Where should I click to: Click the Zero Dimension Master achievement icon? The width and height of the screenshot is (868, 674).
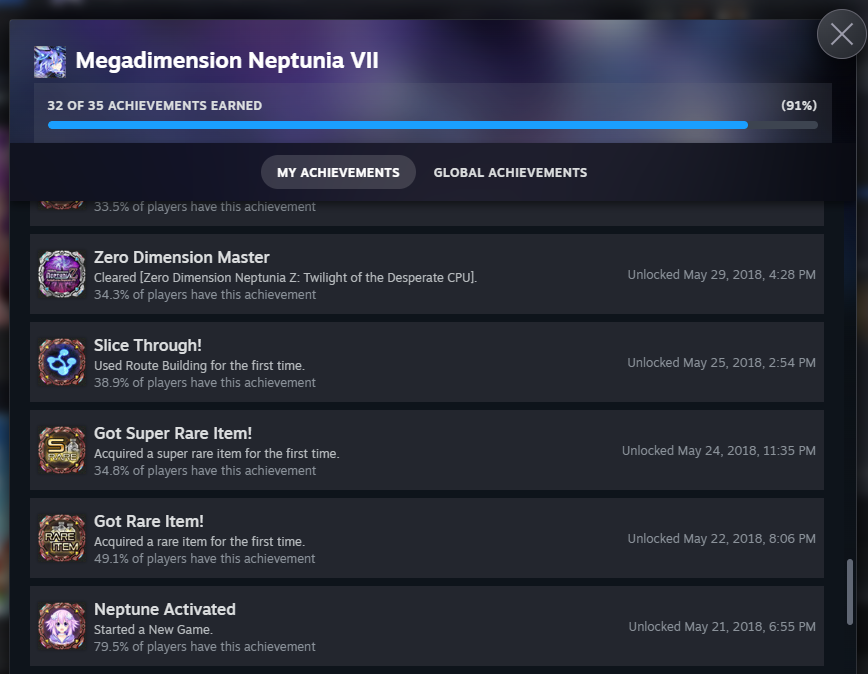[x=61, y=274]
